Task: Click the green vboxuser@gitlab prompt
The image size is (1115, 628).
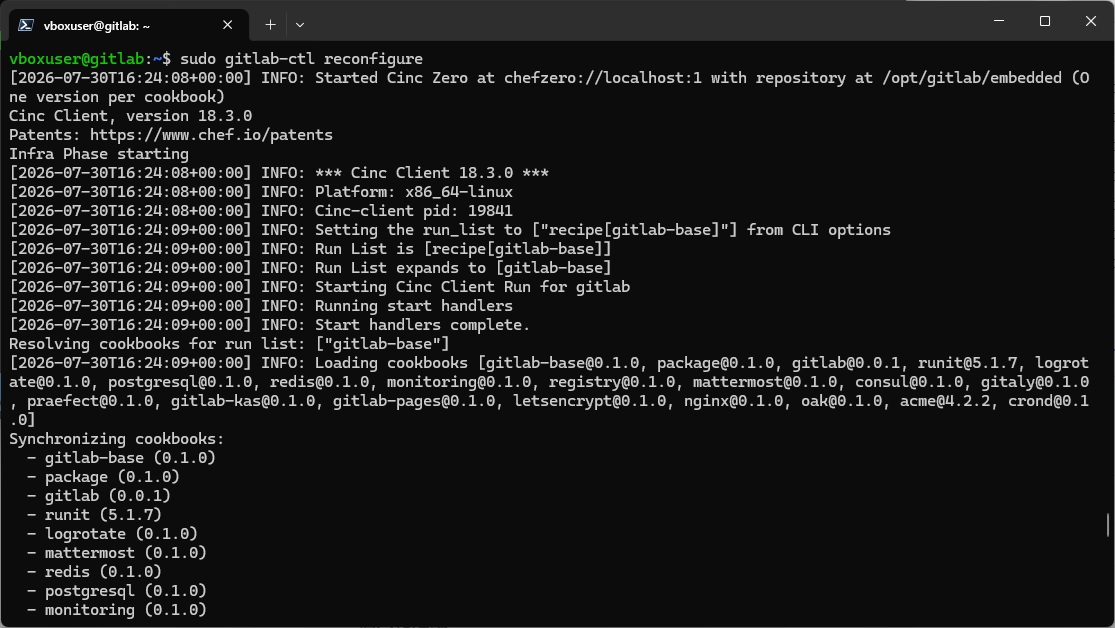Action: click(77, 59)
